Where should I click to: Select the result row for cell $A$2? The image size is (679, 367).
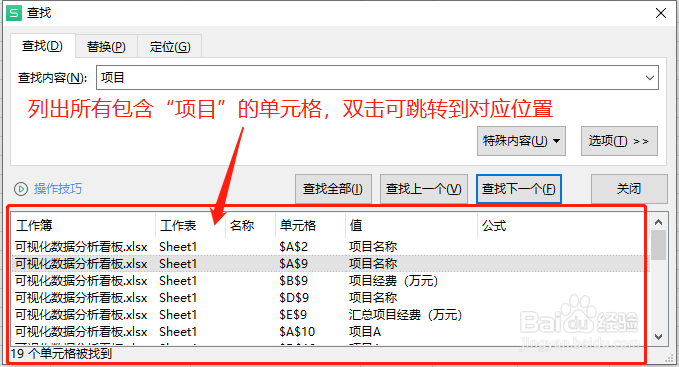[x=330, y=247]
